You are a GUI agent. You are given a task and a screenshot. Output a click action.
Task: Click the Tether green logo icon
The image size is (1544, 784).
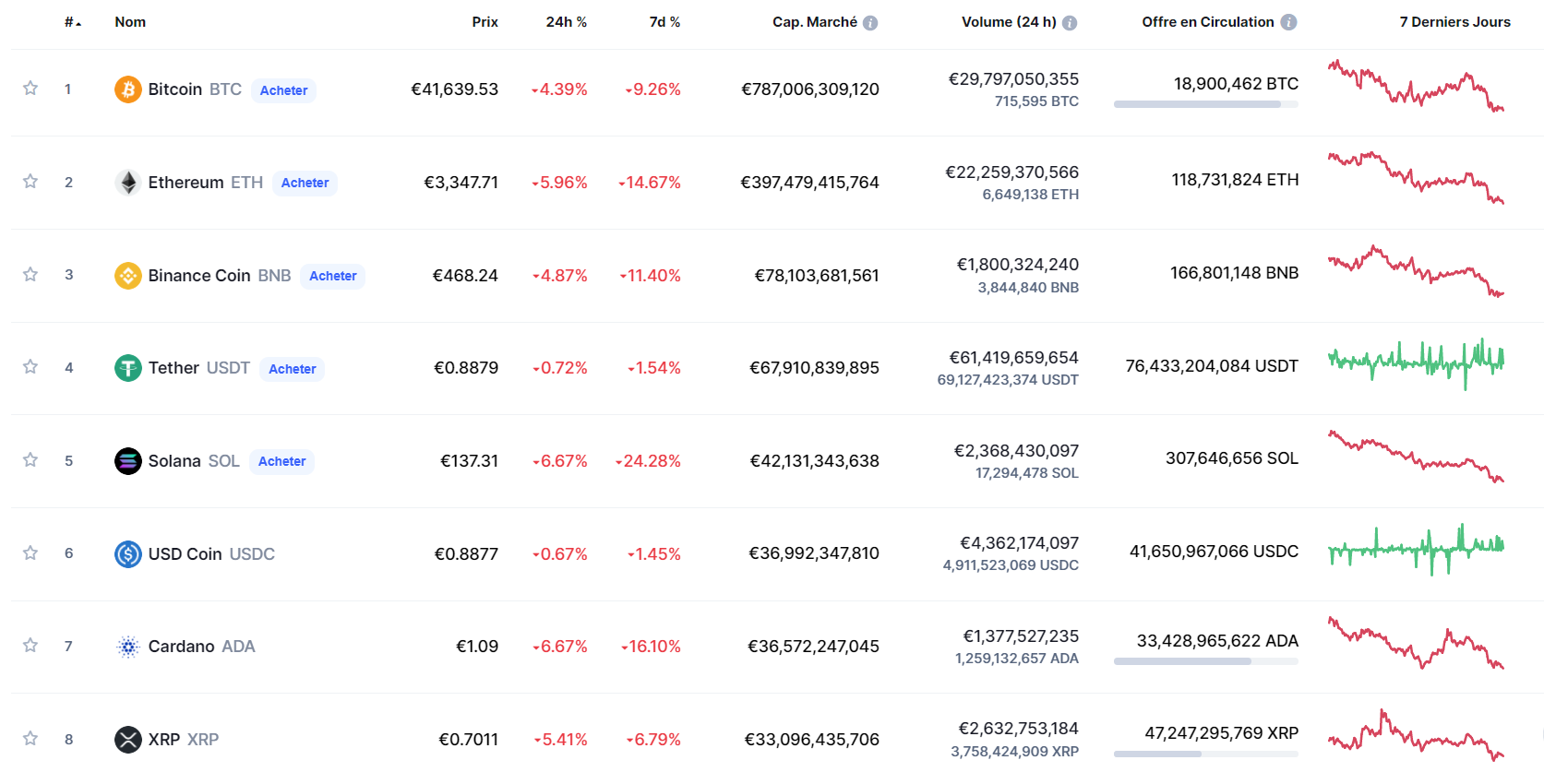(x=127, y=368)
